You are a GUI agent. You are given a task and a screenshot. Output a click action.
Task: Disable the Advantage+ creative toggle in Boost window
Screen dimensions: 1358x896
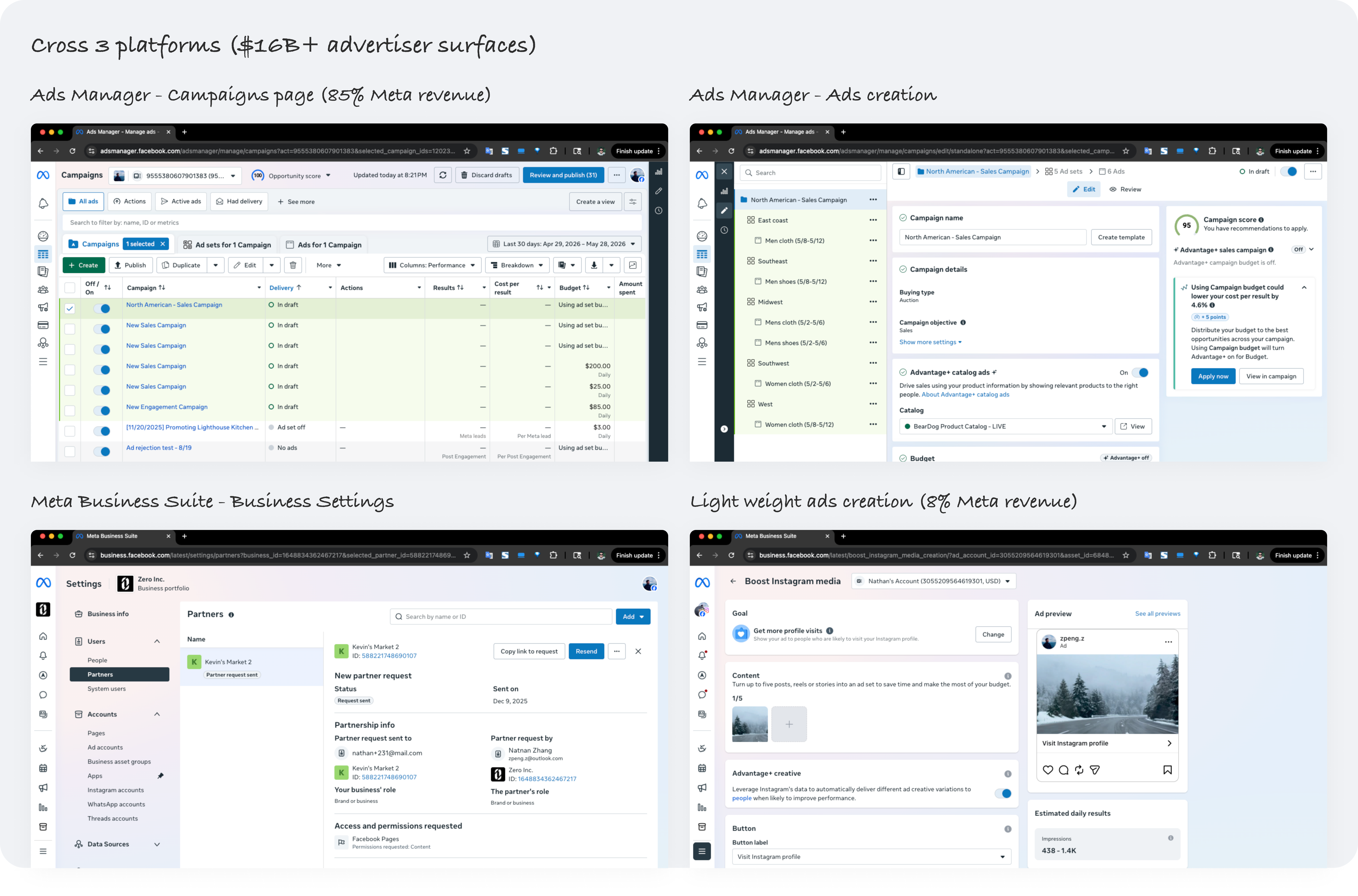point(1003,794)
